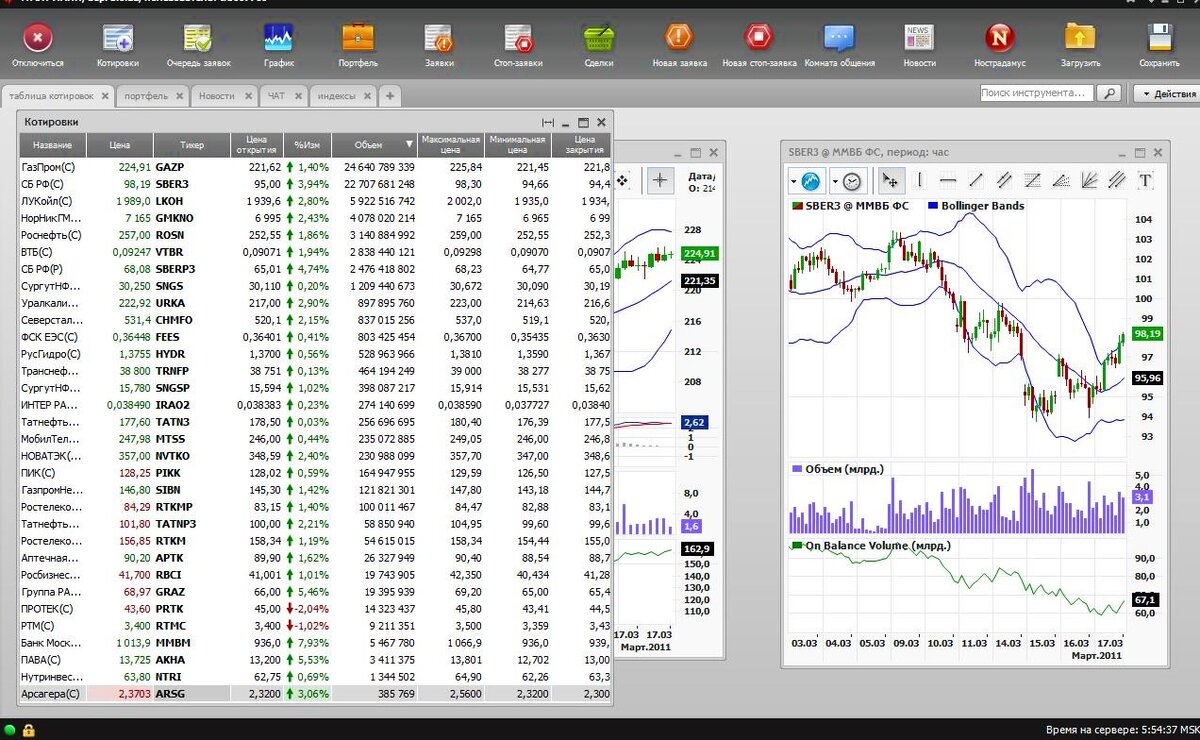Open the Очередь заявок order queue
Viewport: 1200px width, 740px height.
point(198,38)
